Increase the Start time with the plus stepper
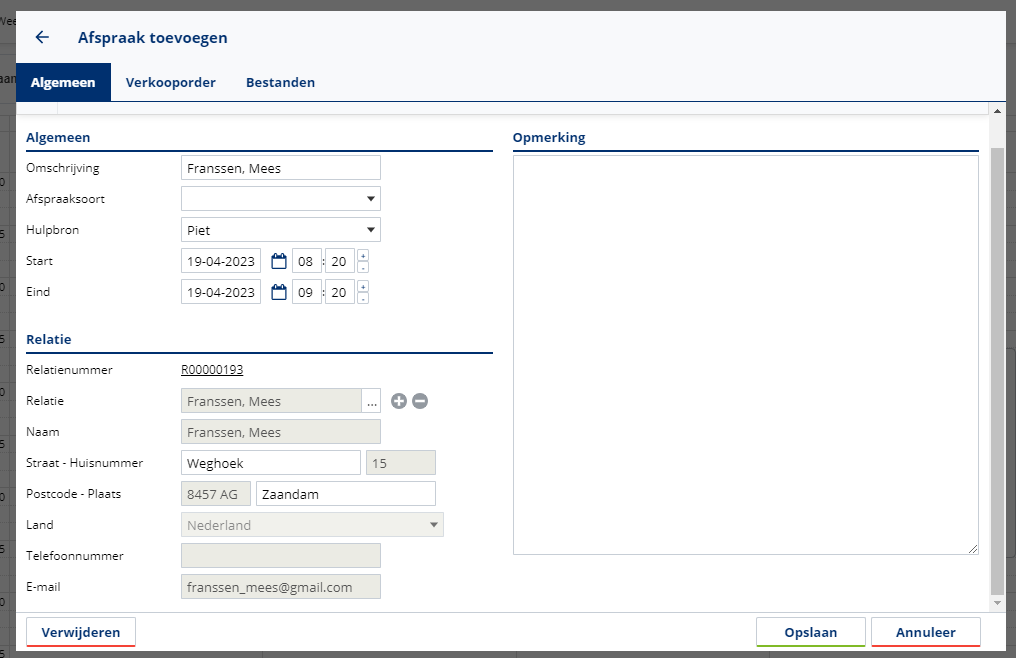Image resolution: width=1016 pixels, height=658 pixels. coord(362,255)
